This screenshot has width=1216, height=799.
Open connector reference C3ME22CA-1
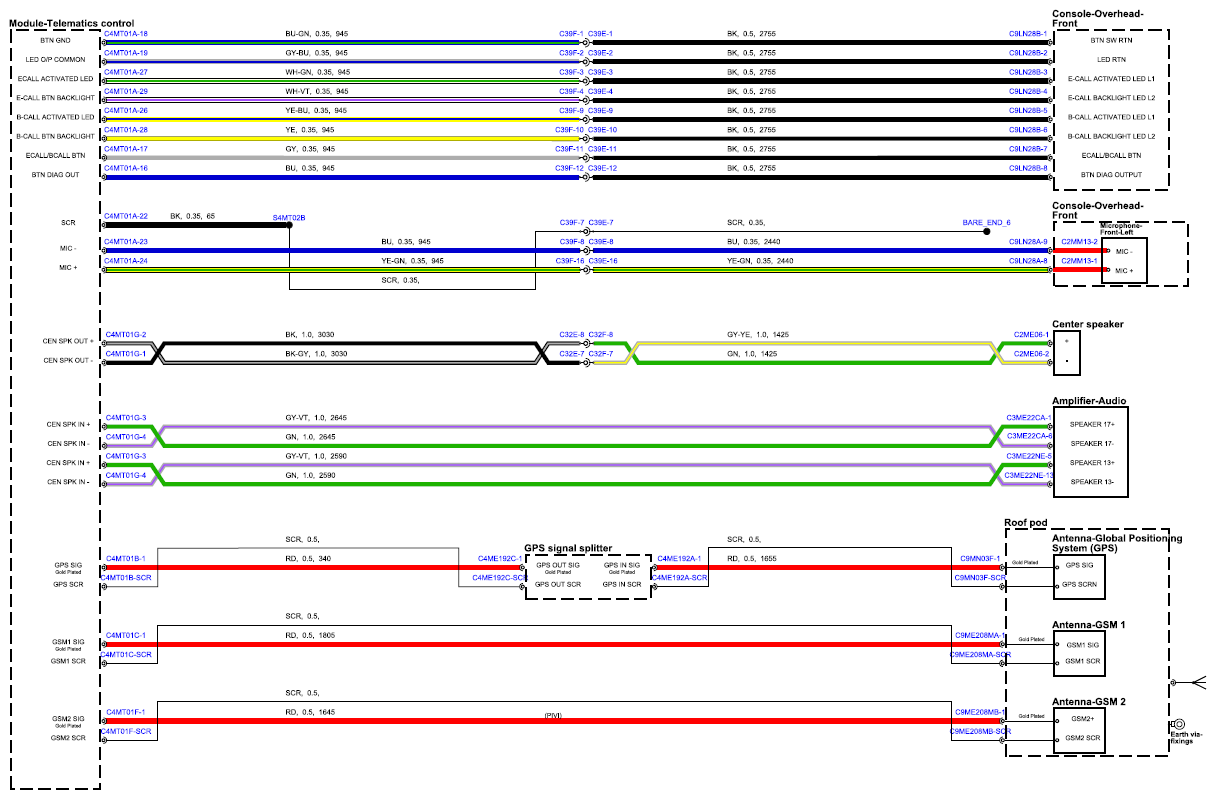1029,417
